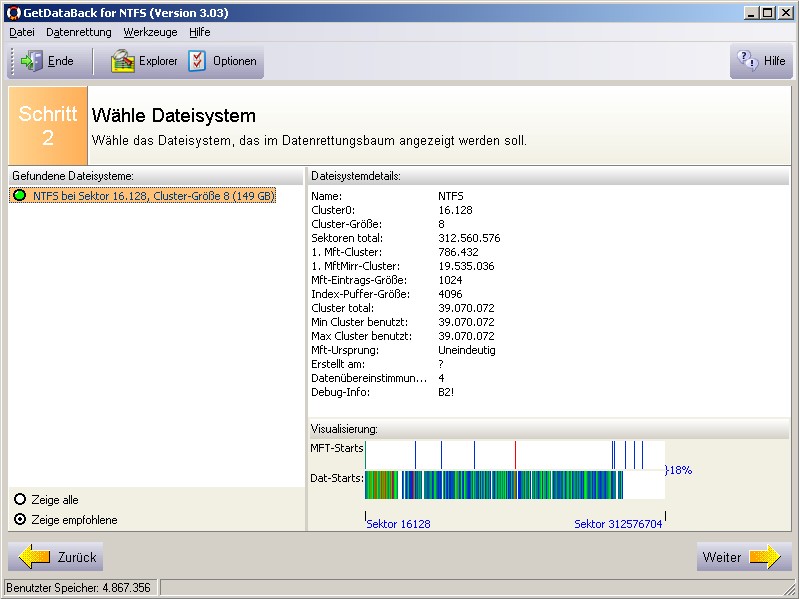Image resolution: width=799 pixels, height=599 pixels.
Task: Click the Benutzter Speicher status bar entry
Action: 79,588
